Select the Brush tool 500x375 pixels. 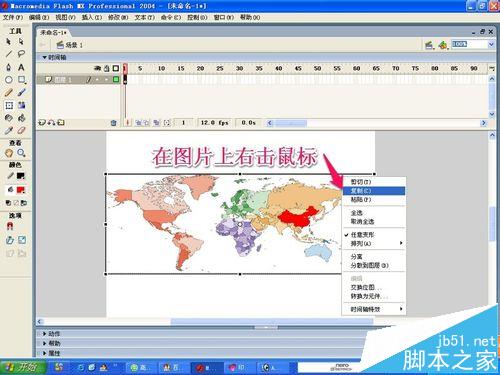(21, 92)
